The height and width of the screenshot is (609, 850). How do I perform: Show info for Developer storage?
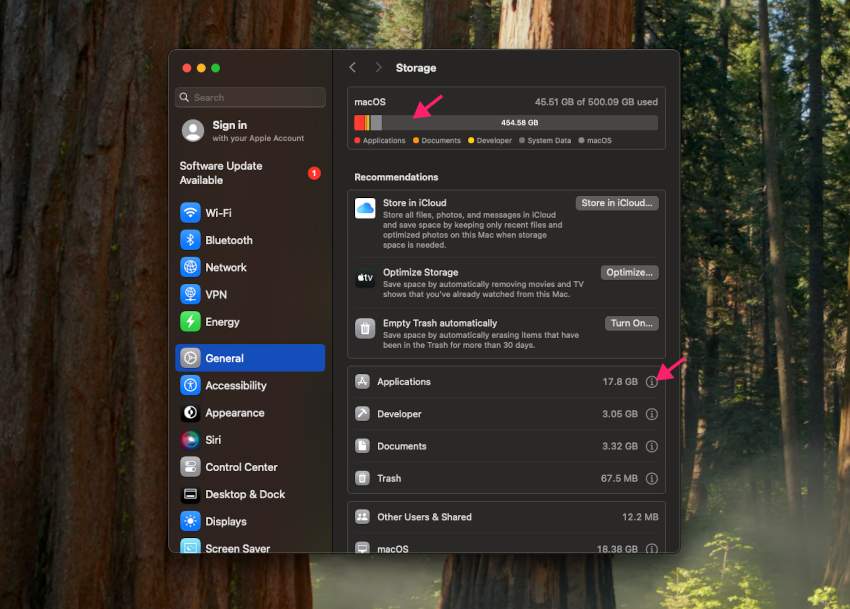coord(652,414)
